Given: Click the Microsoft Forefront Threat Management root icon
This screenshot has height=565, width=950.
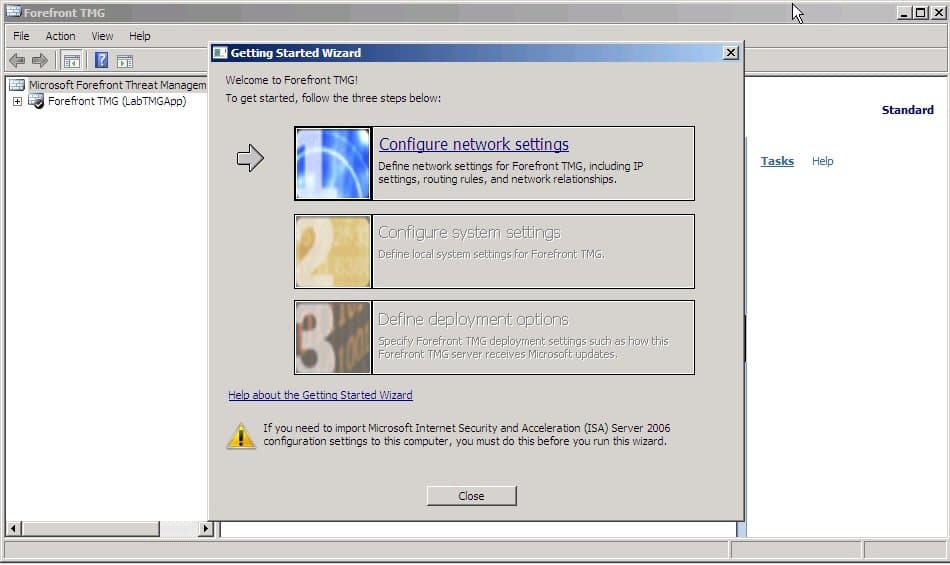Looking at the screenshot, I should [x=17, y=85].
